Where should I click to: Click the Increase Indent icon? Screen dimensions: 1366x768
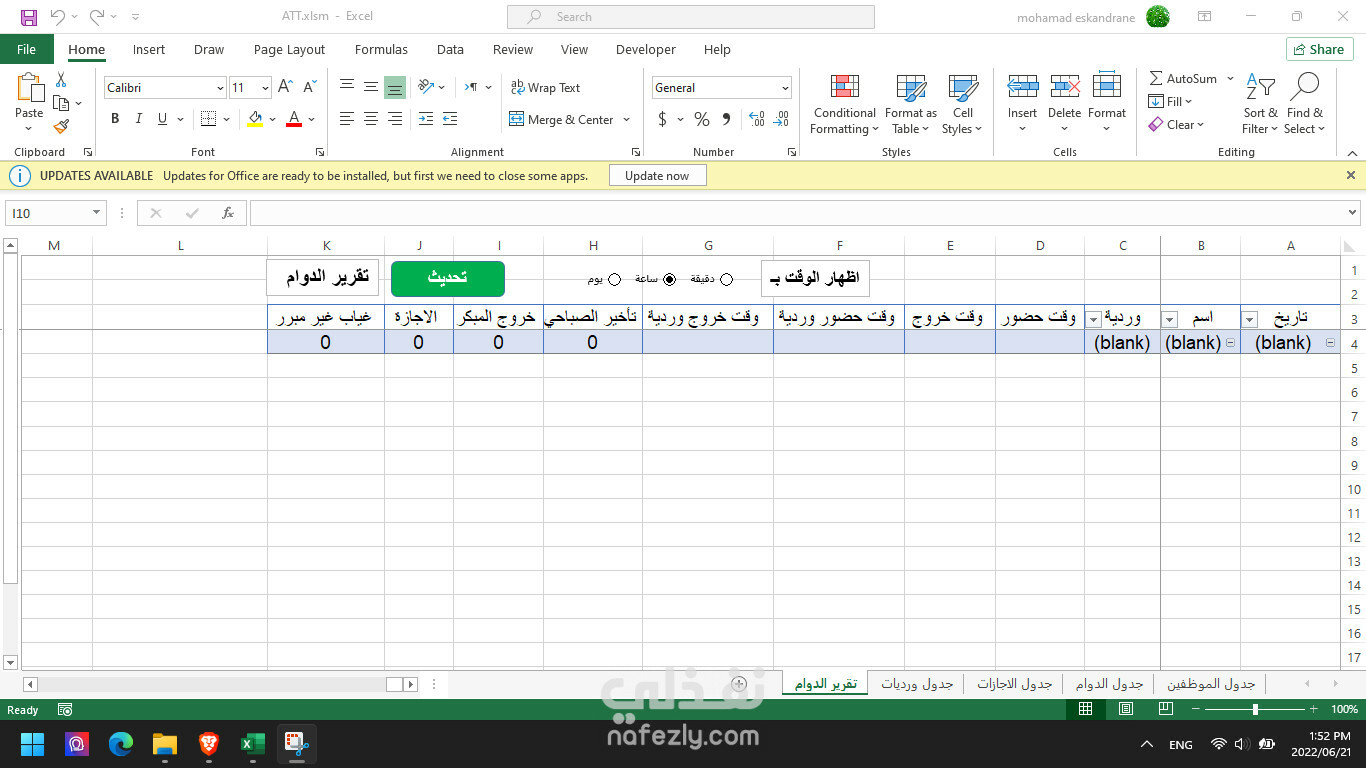449,119
